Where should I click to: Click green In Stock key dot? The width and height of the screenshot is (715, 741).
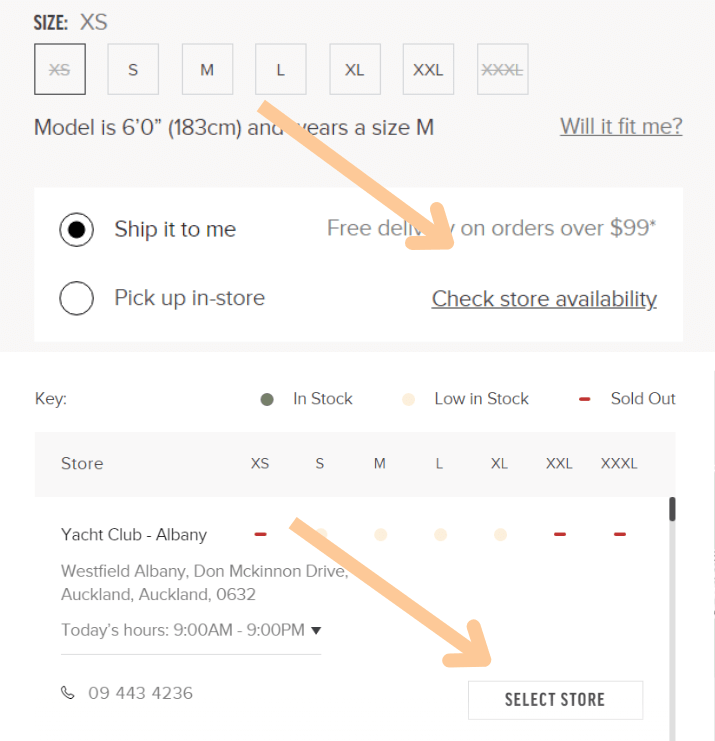click(x=267, y=400)
